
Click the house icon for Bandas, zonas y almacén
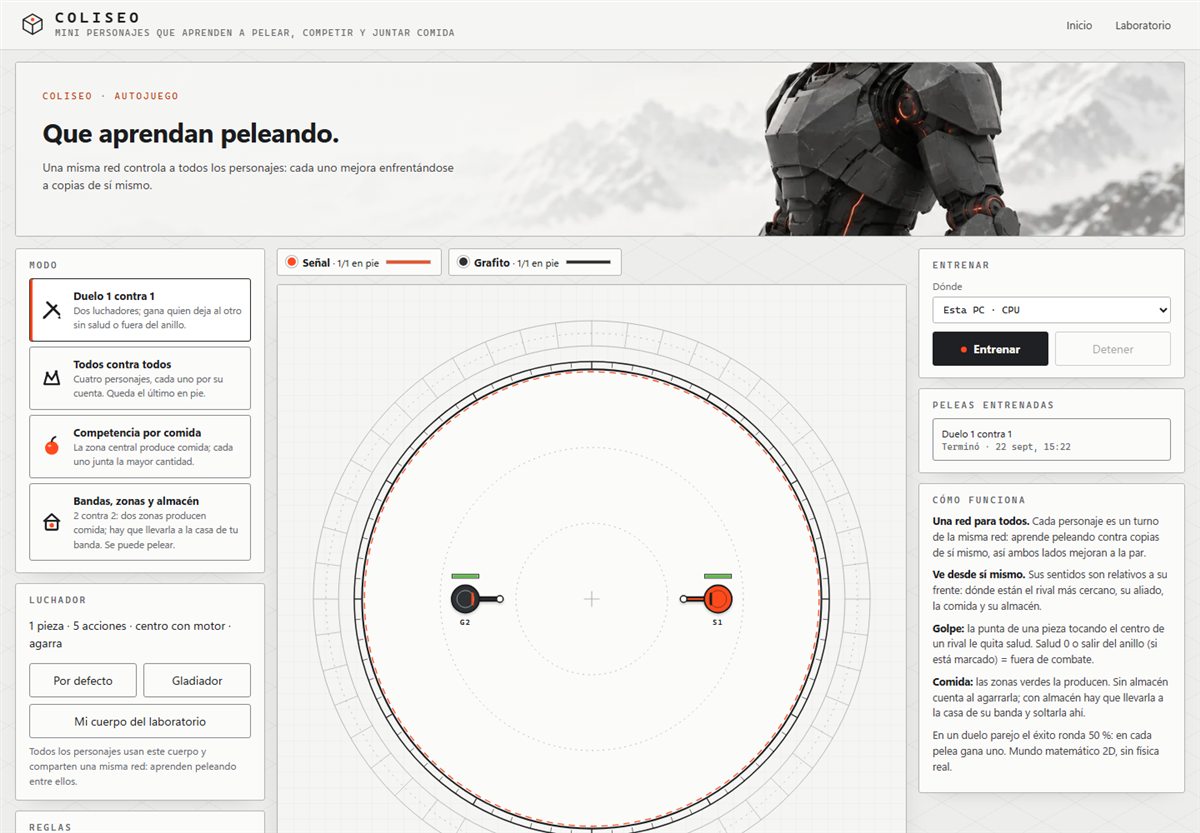52,522
